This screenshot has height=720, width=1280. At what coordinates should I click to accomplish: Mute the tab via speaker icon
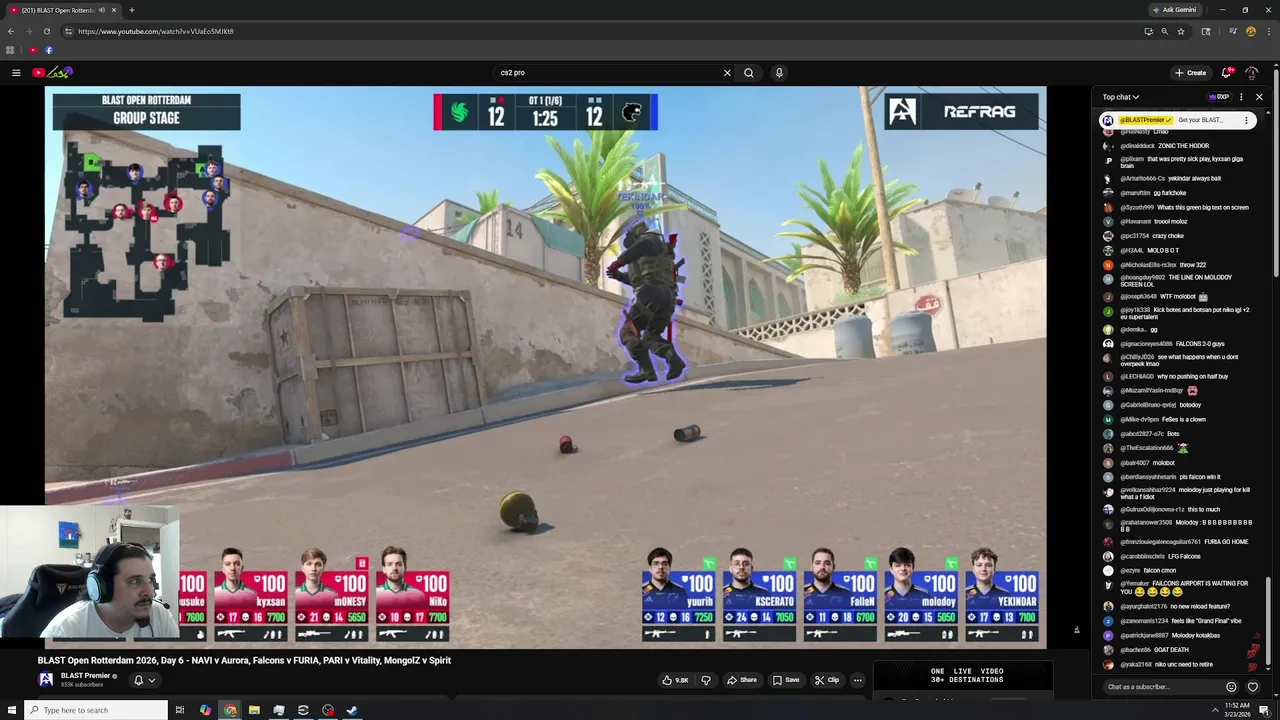coord(102,10)
